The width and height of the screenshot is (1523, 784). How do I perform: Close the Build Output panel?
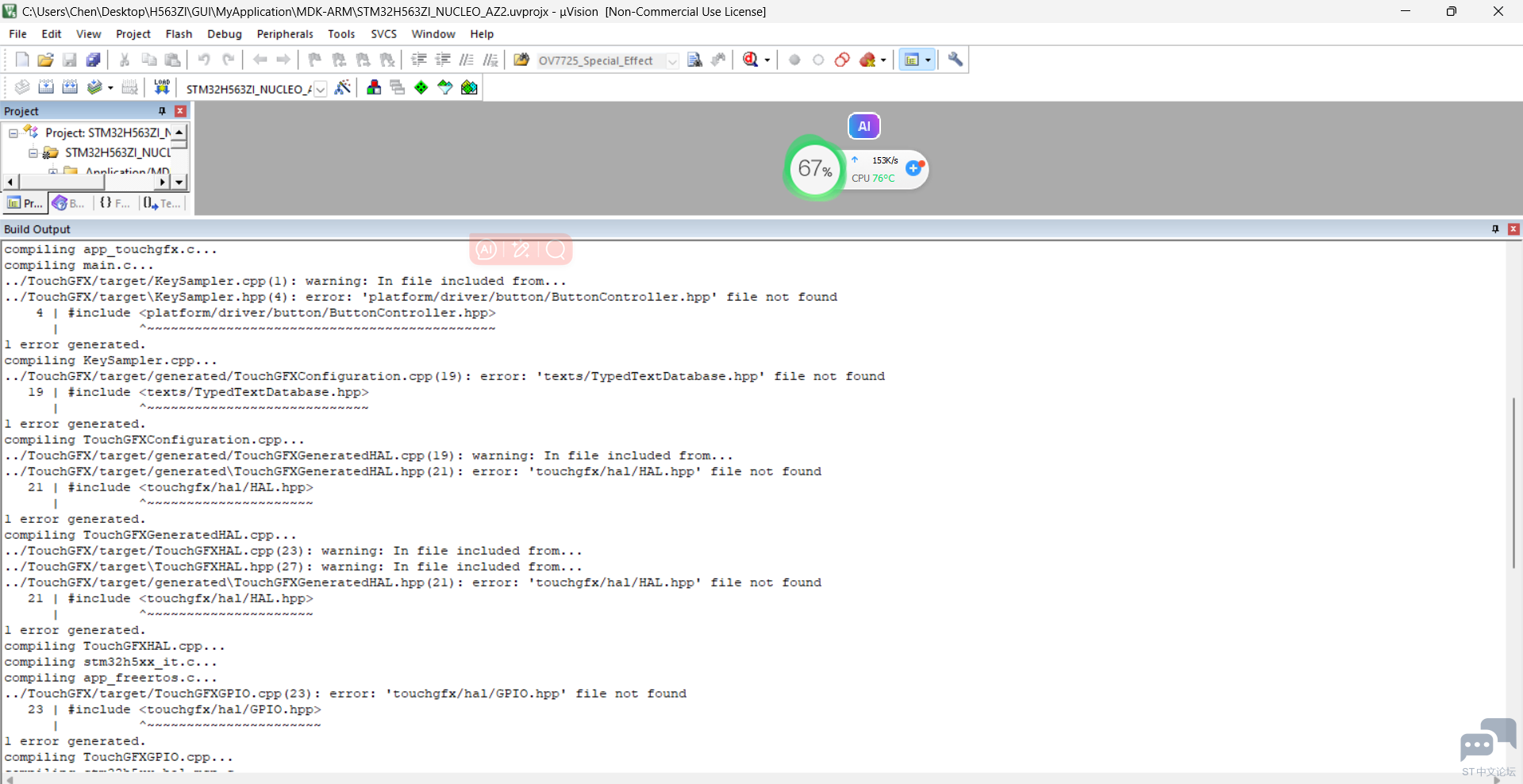1513,229
